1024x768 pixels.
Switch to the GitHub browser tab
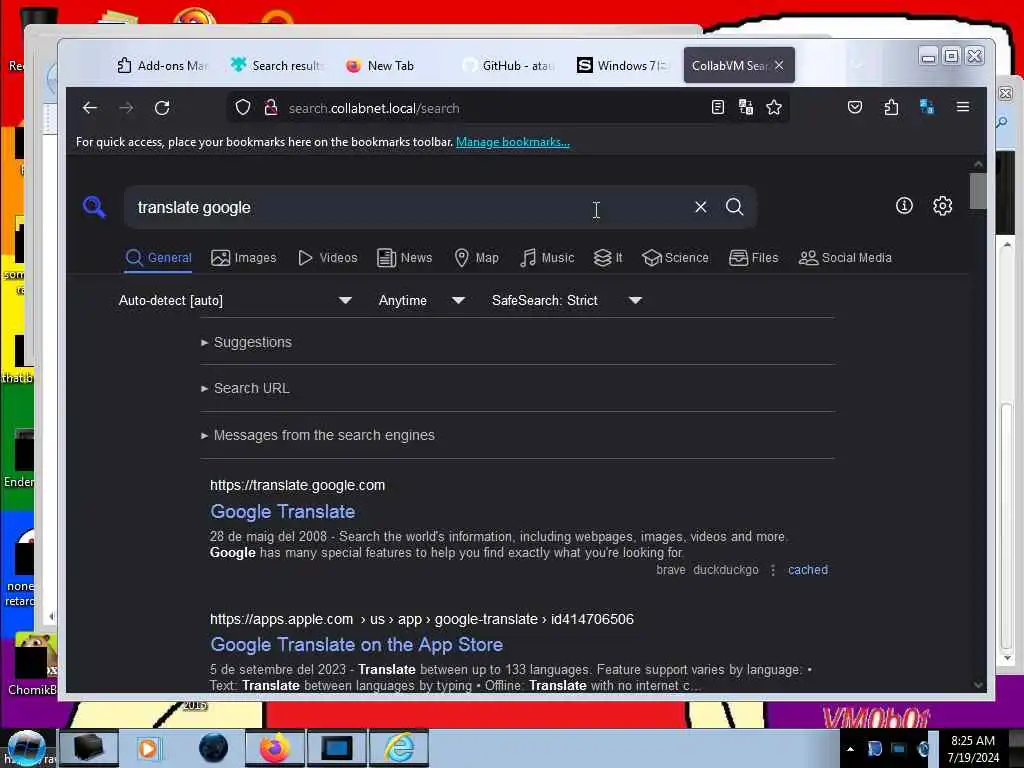click(x=509, y=65)
